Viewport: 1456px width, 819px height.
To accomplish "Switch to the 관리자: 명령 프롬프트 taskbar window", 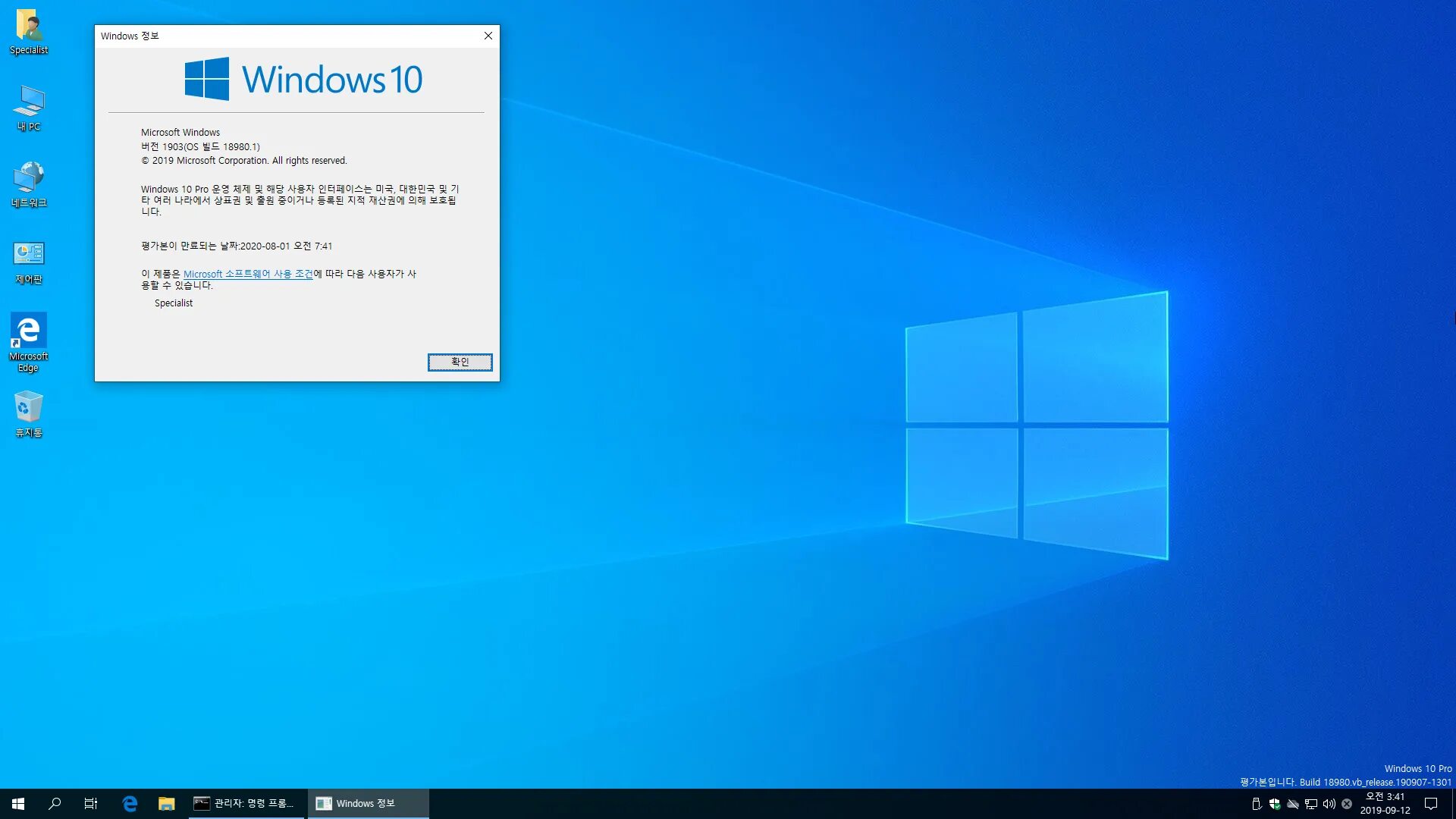I will [244, 803].
